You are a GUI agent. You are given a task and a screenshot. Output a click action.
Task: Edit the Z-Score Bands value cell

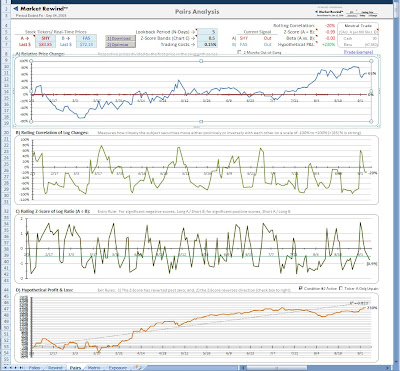pyautogui.click(x=208, y=38)
